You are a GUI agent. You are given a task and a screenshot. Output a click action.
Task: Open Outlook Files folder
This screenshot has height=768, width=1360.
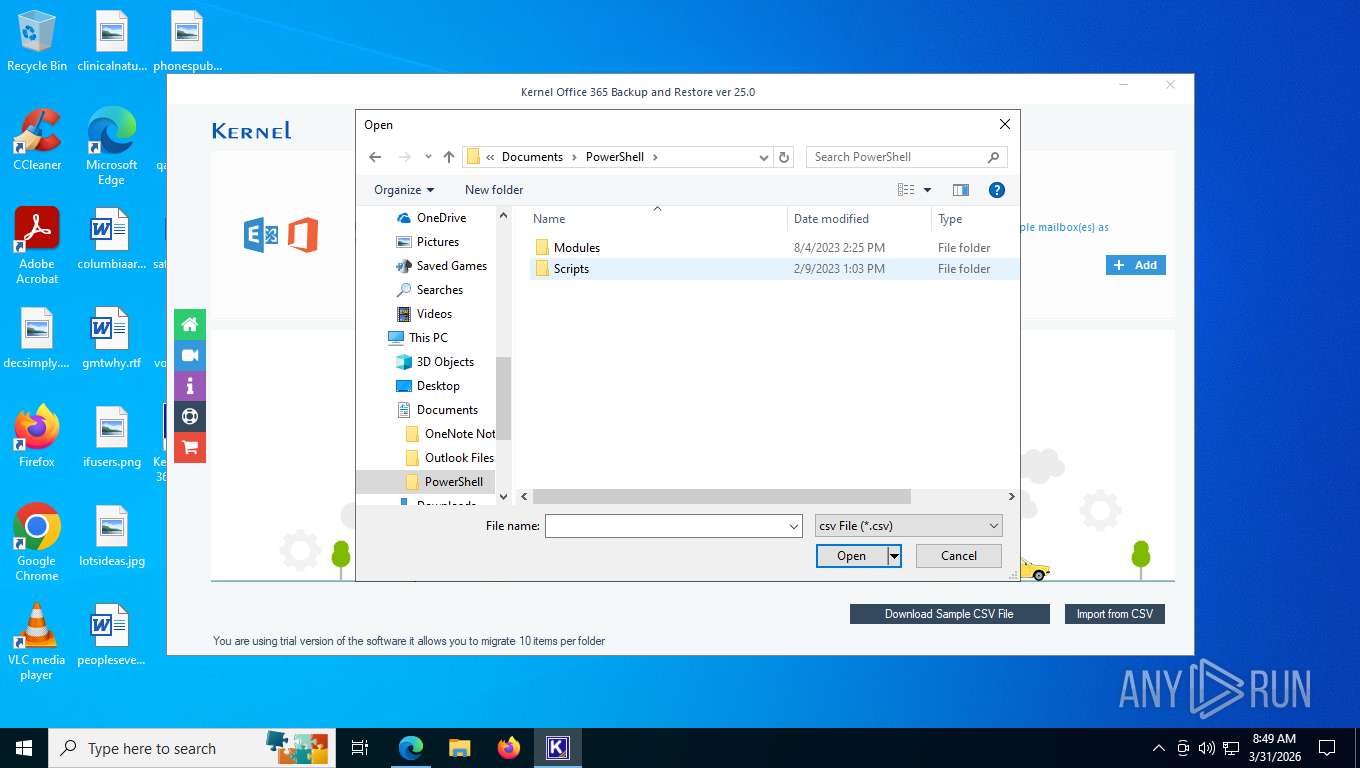pos(450,458)
